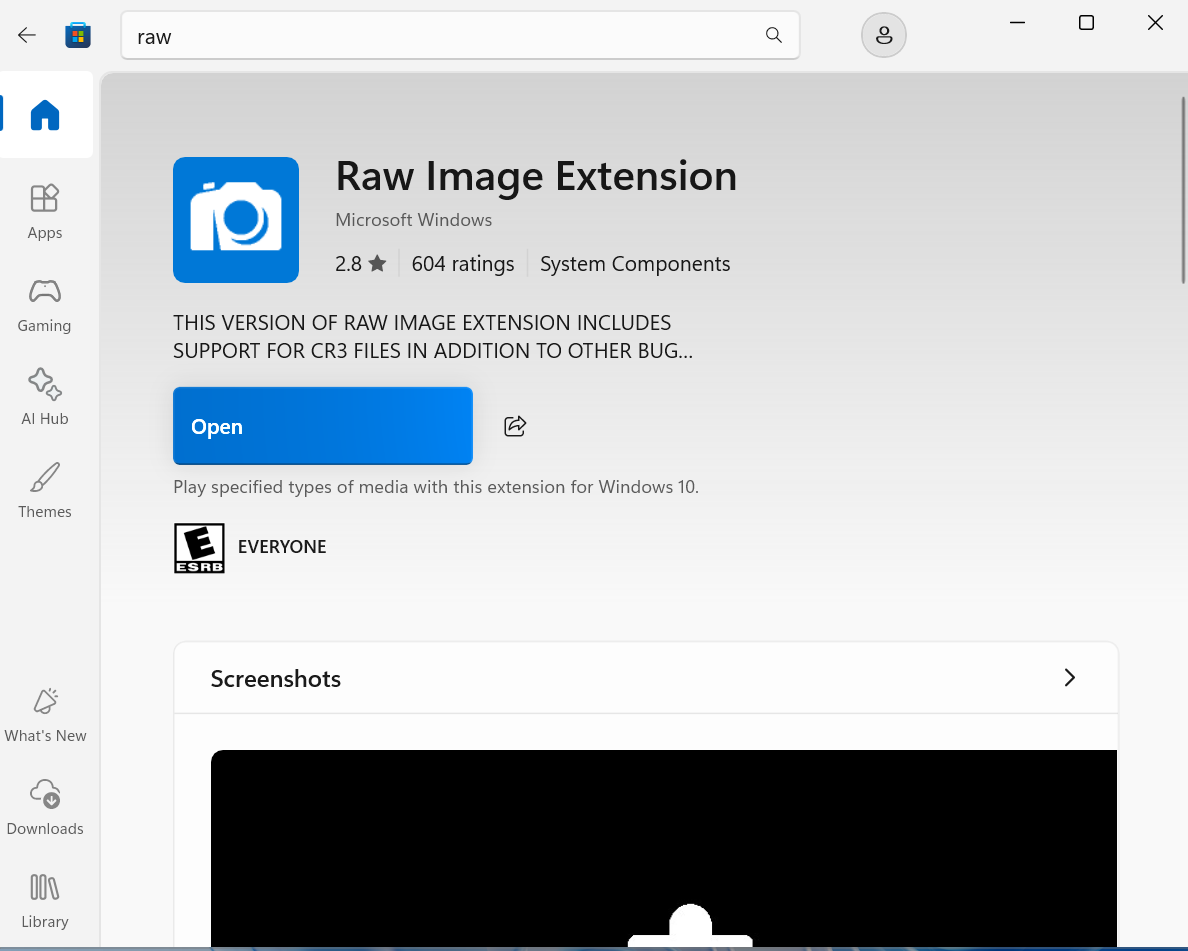Viewport: 1188px width, 951px height.
Task: Open the Downloads section
Action: pos(45,808)
